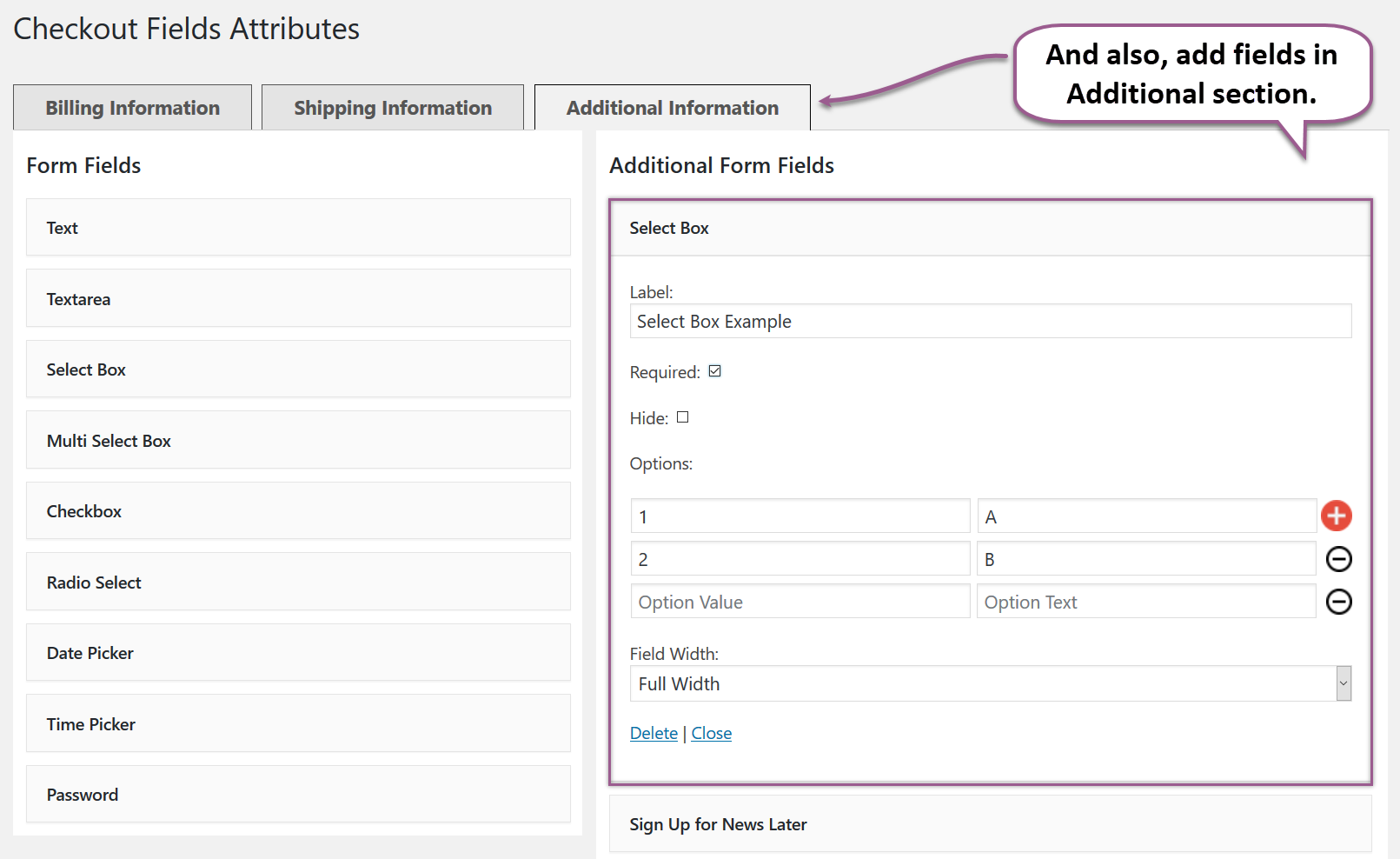Screen dimensions: 1400x859
Task: Uncheck the Required checkbox
Action: [x=714, y=371]
